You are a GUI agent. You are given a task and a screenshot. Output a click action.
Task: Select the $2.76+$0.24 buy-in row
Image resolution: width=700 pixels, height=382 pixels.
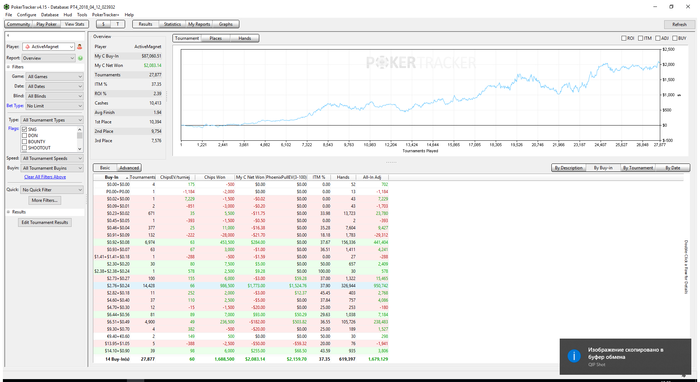coord(241,286)
